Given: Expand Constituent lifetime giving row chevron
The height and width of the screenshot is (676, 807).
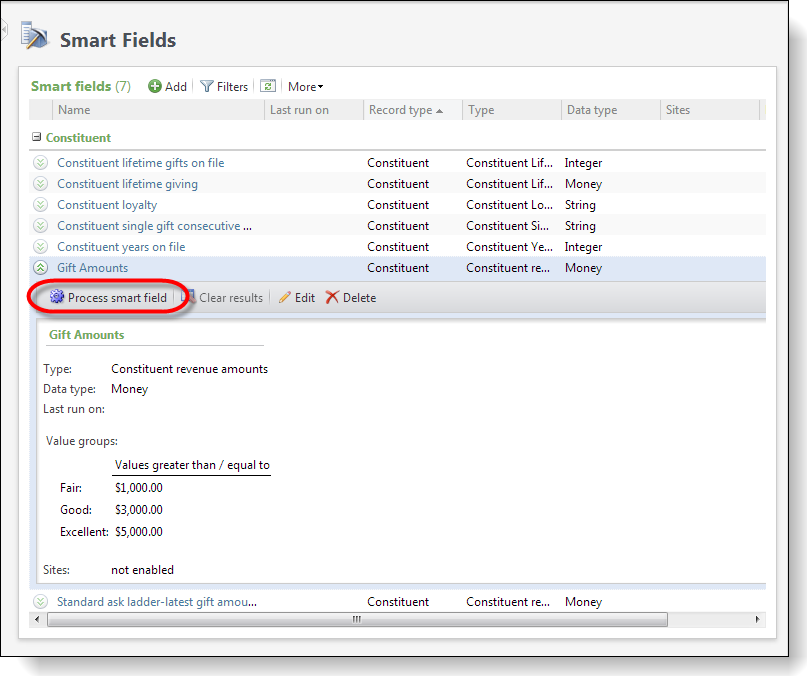Looking at the screenshot, I should tap(40, 184).
